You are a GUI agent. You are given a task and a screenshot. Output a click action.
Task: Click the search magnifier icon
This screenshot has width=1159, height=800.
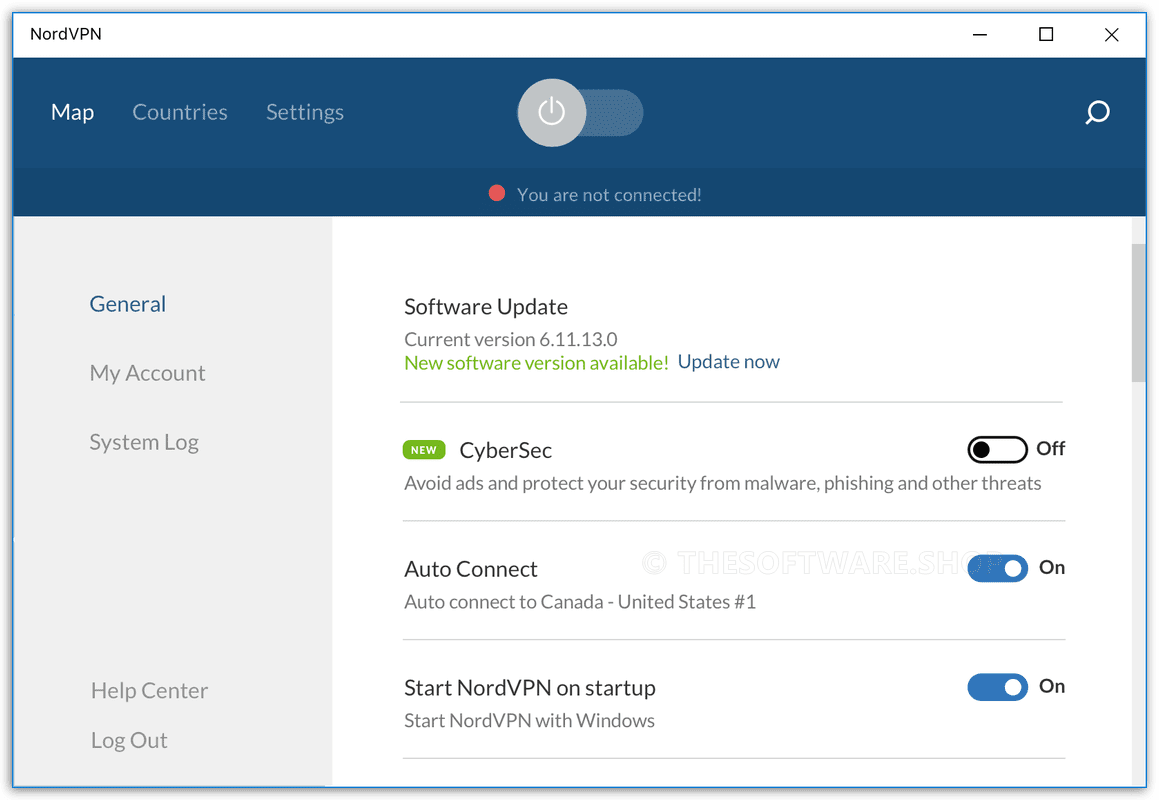click(x=1097, y=112)
